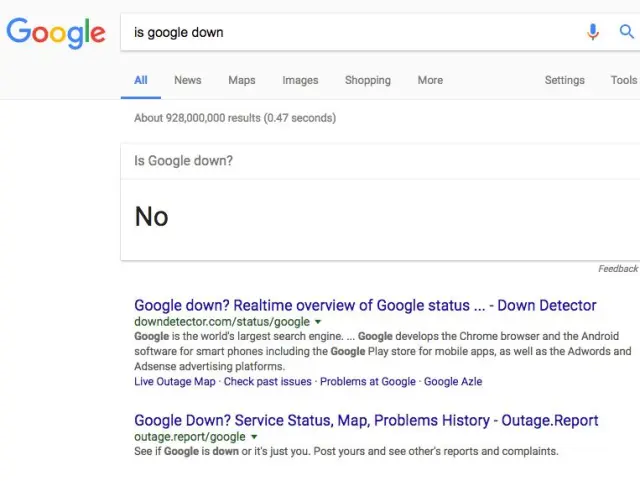This screenshot has width=640, height=481.
Task: Click the 'About 928,000,000 results' count text
Action: tap(235, 118)
